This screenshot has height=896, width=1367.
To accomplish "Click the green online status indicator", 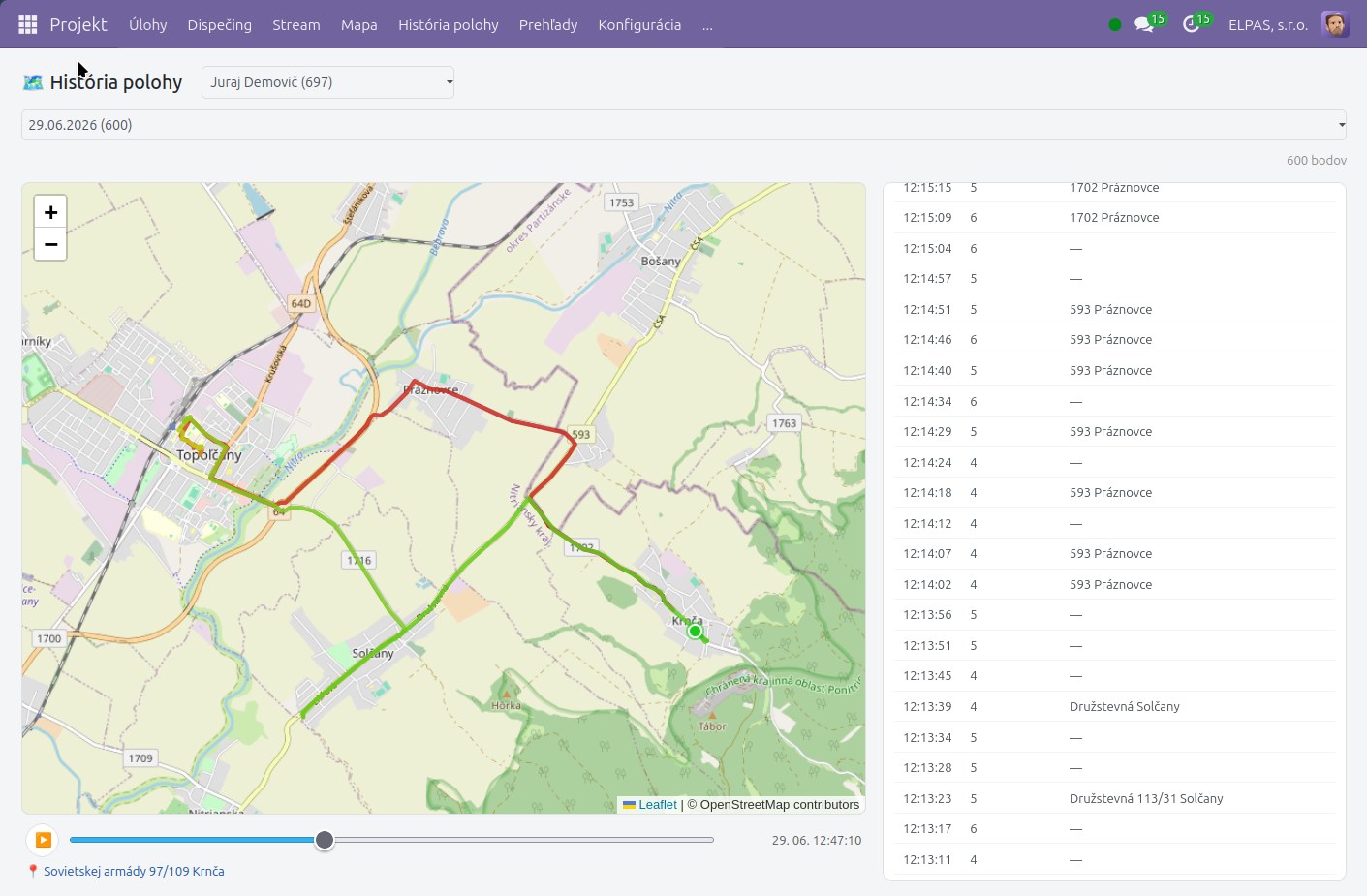I will pos(1115,24).
